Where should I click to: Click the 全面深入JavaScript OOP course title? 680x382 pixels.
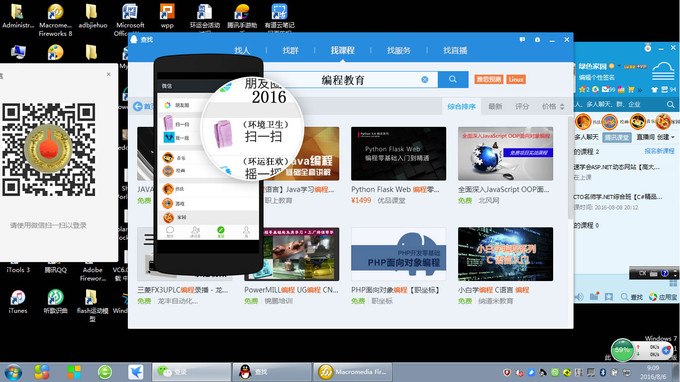point(503,189)
